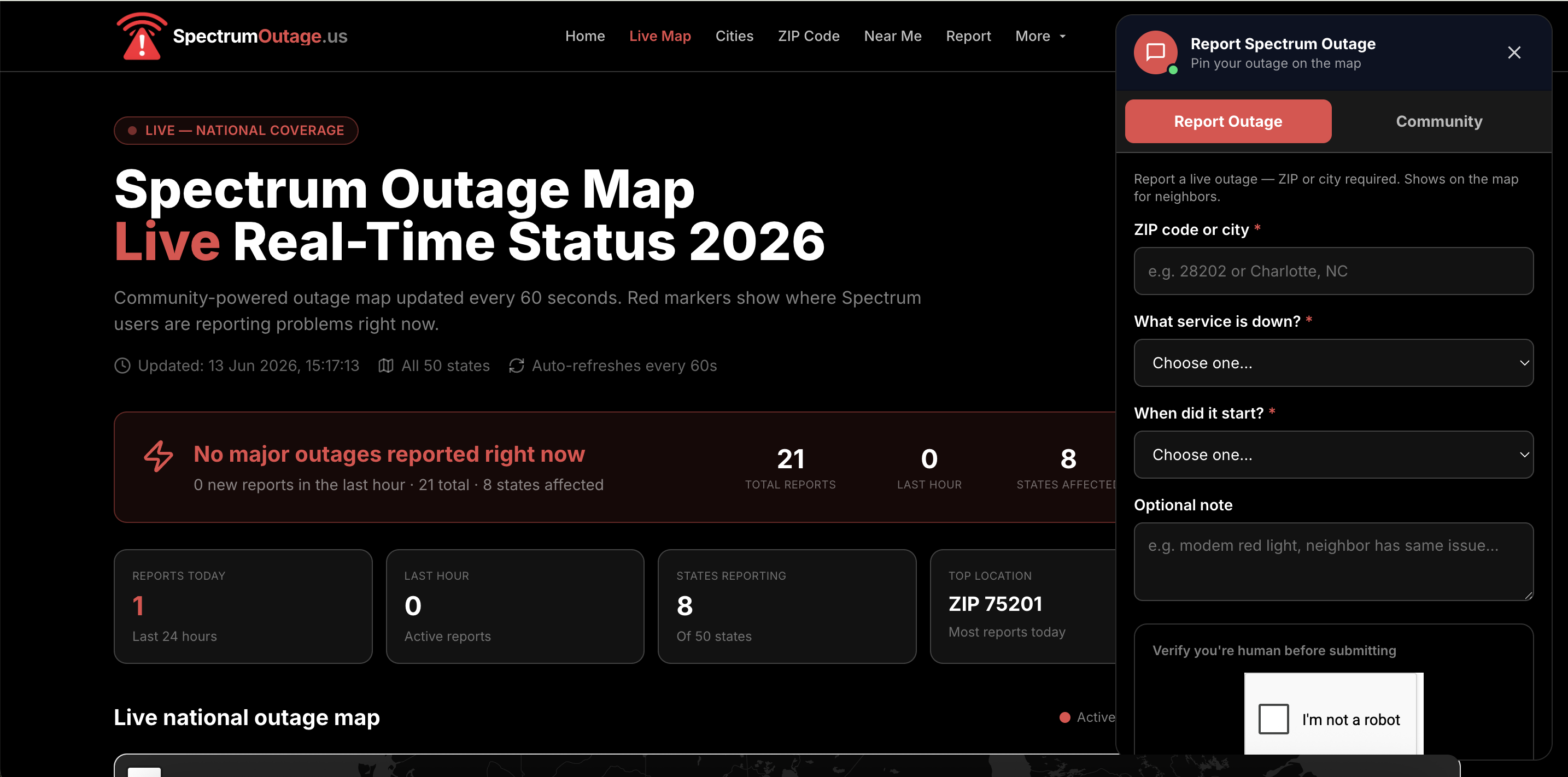Open the When did it start dropdown
This screenshot has height=777, width=1568.
[1333, 455]
